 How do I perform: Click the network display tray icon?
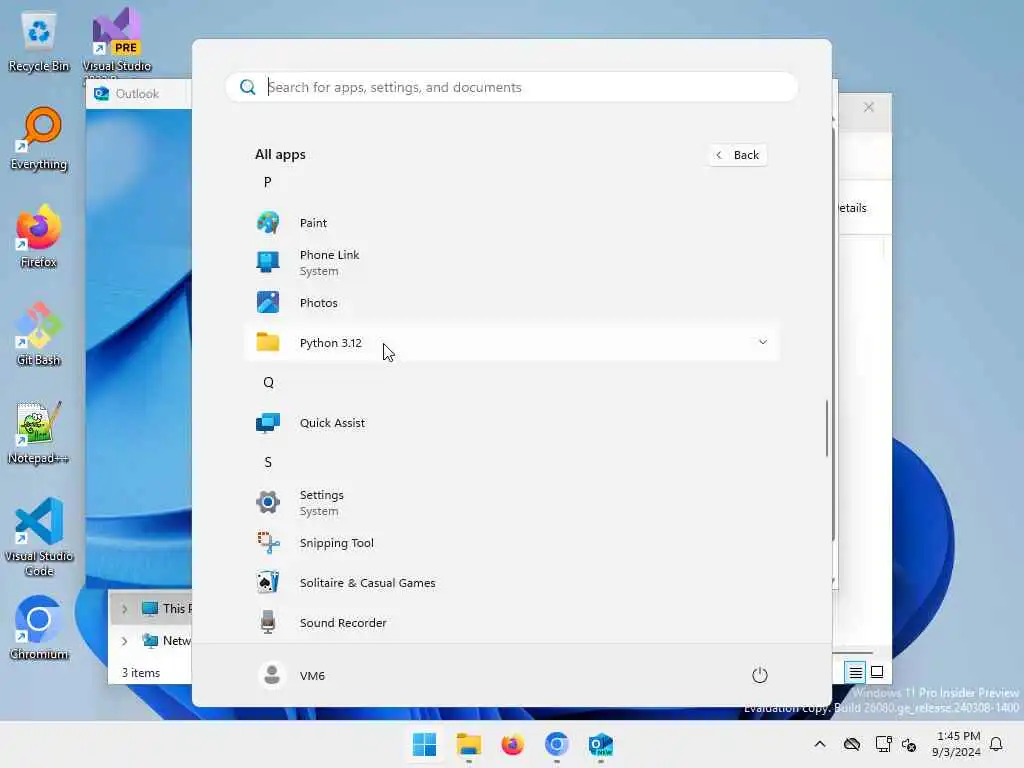[883, 744]
